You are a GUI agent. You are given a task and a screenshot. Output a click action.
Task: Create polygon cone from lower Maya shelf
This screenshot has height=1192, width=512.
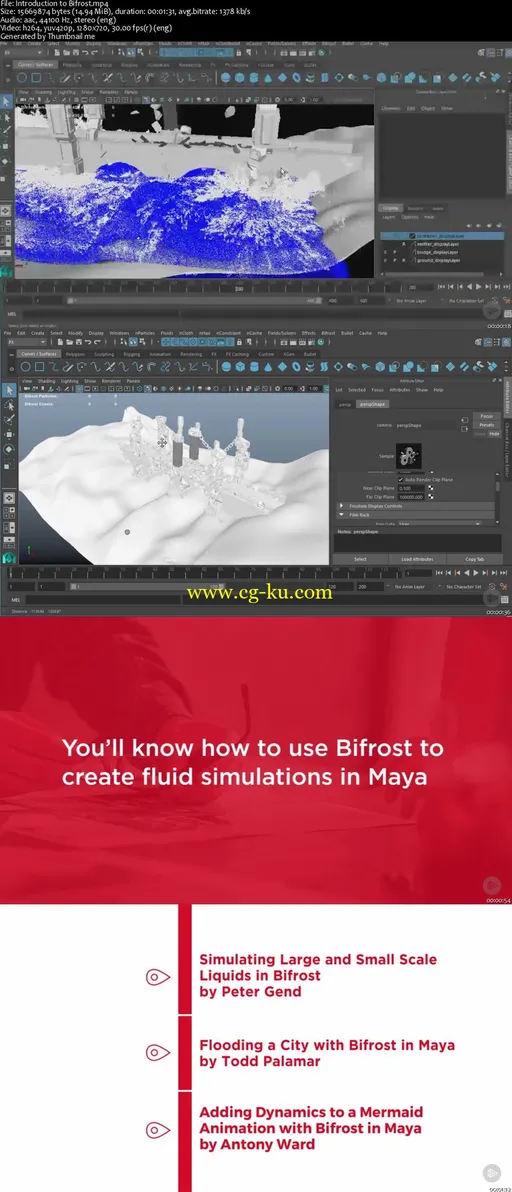pos(267,366)
